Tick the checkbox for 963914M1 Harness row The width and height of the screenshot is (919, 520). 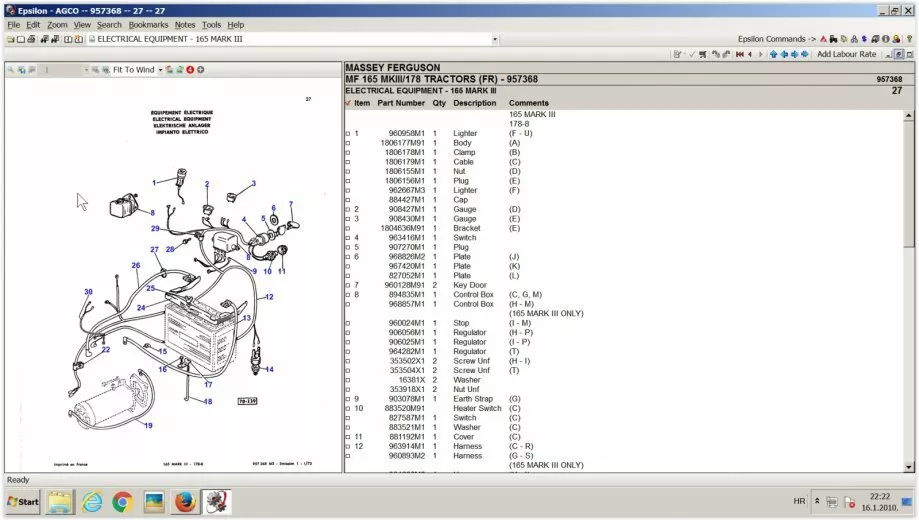coord(348,447)
